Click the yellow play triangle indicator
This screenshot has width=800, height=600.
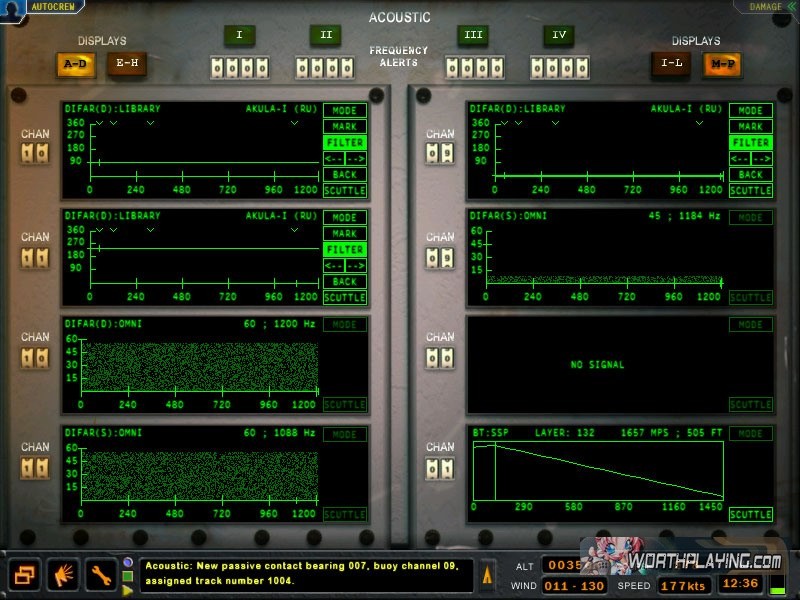(128, 589)
